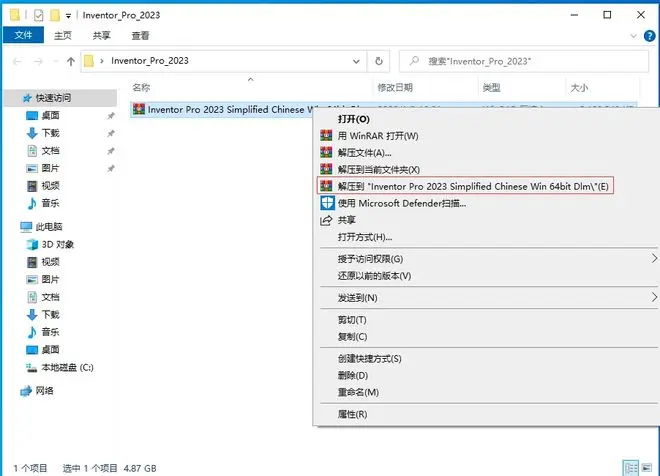Image resolution: width=660 pixels, height=476 pixels.
Task: Click the blue Help question mark icon
Action: click(649, 36)
